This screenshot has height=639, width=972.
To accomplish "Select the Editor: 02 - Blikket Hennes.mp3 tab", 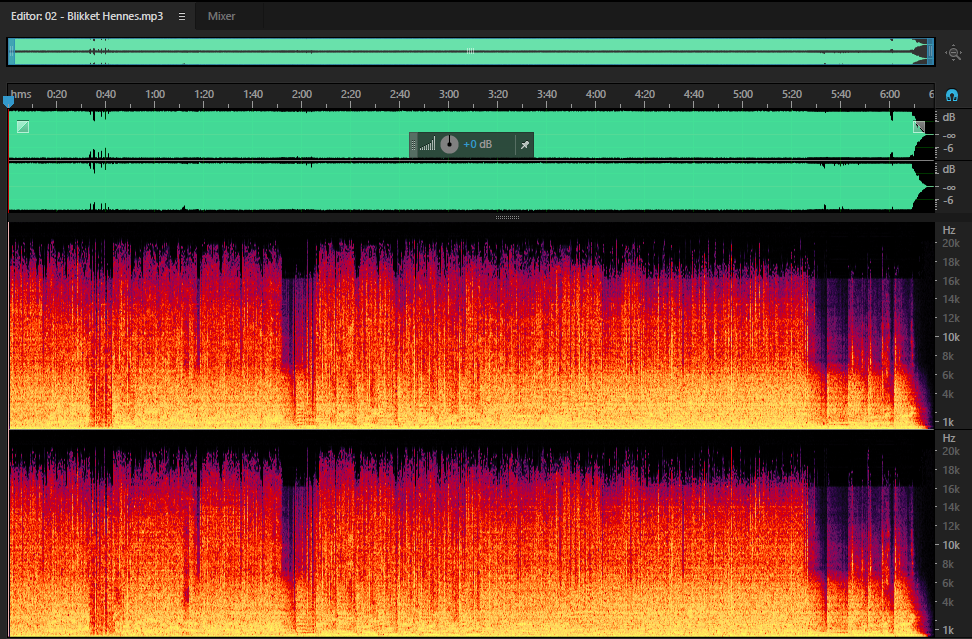I will point(87,16).
